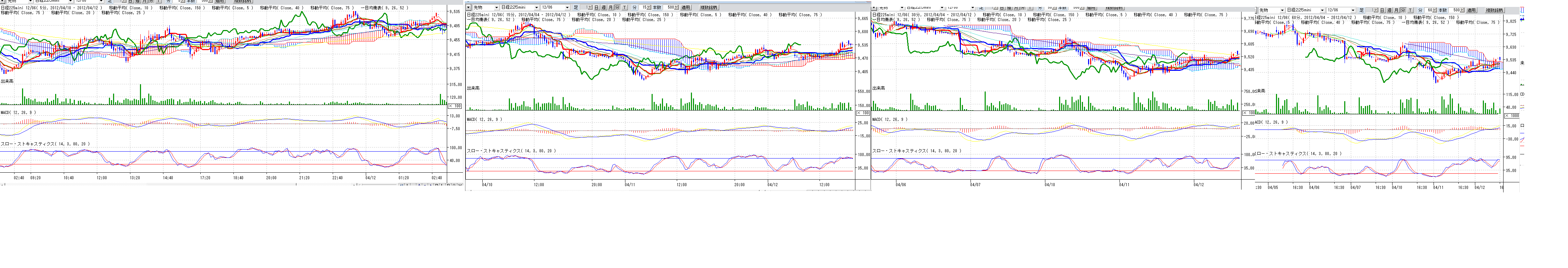This screenshot has height=268, width=1568.
Task: Select 月 (monthly) candles in the 15分 chart toolbar
Action: coord(611,7)
